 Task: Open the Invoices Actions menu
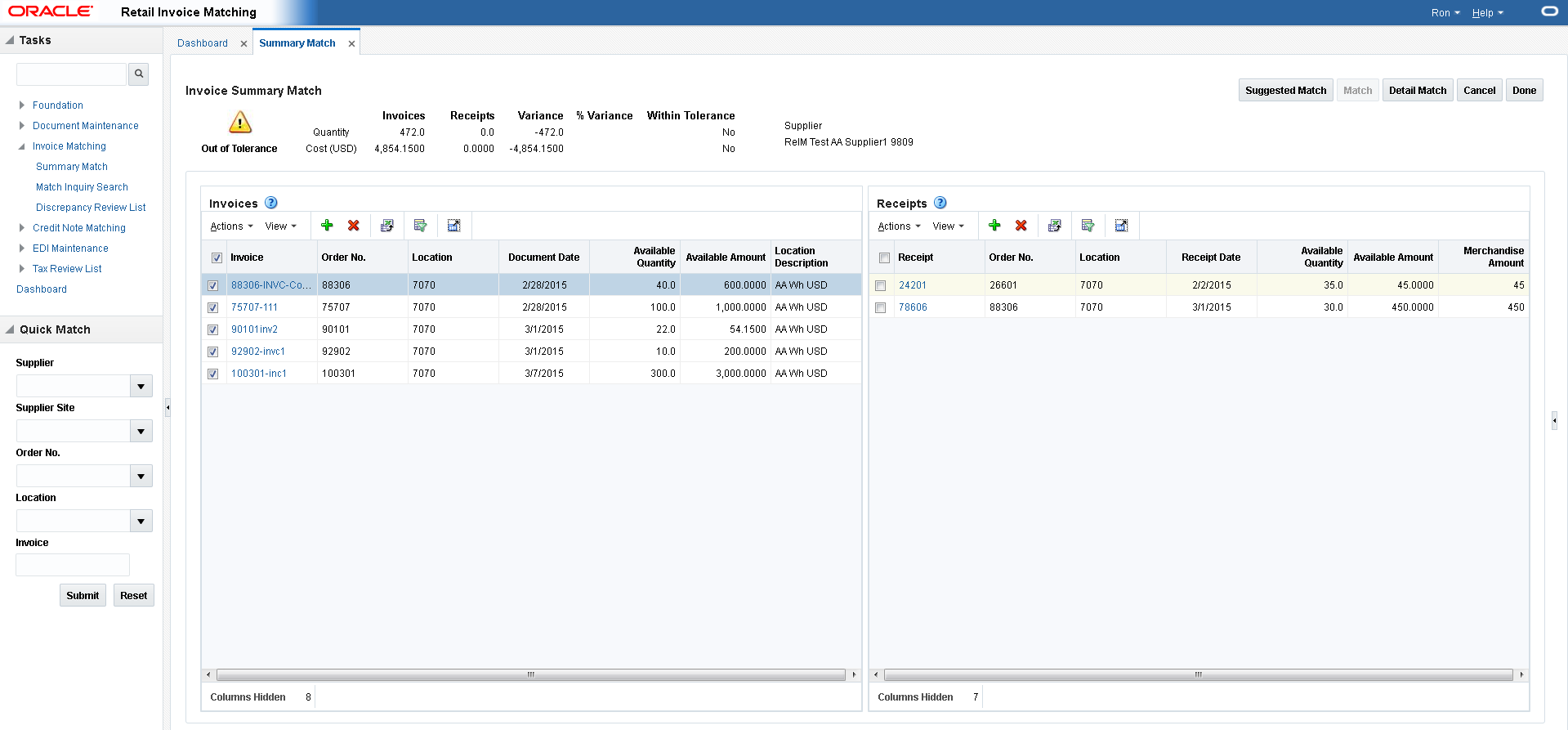tap(231, 226)
